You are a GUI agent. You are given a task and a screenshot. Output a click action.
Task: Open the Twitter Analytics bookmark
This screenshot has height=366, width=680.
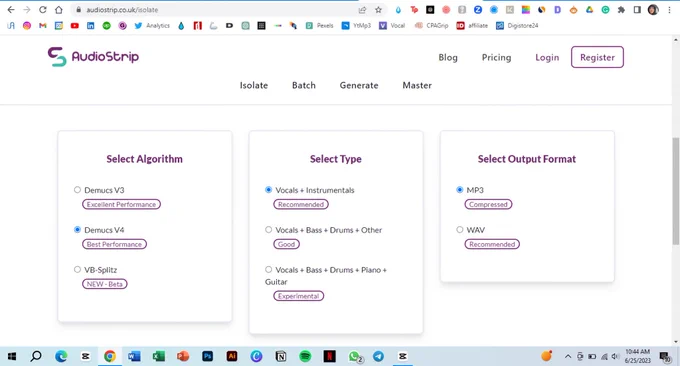coord(152,26)
